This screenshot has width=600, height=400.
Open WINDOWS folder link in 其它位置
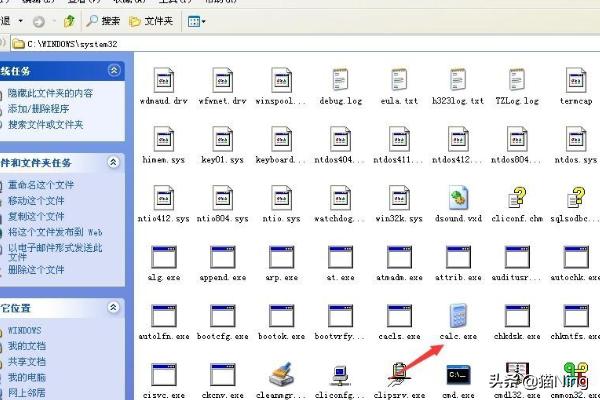(24, 330)
